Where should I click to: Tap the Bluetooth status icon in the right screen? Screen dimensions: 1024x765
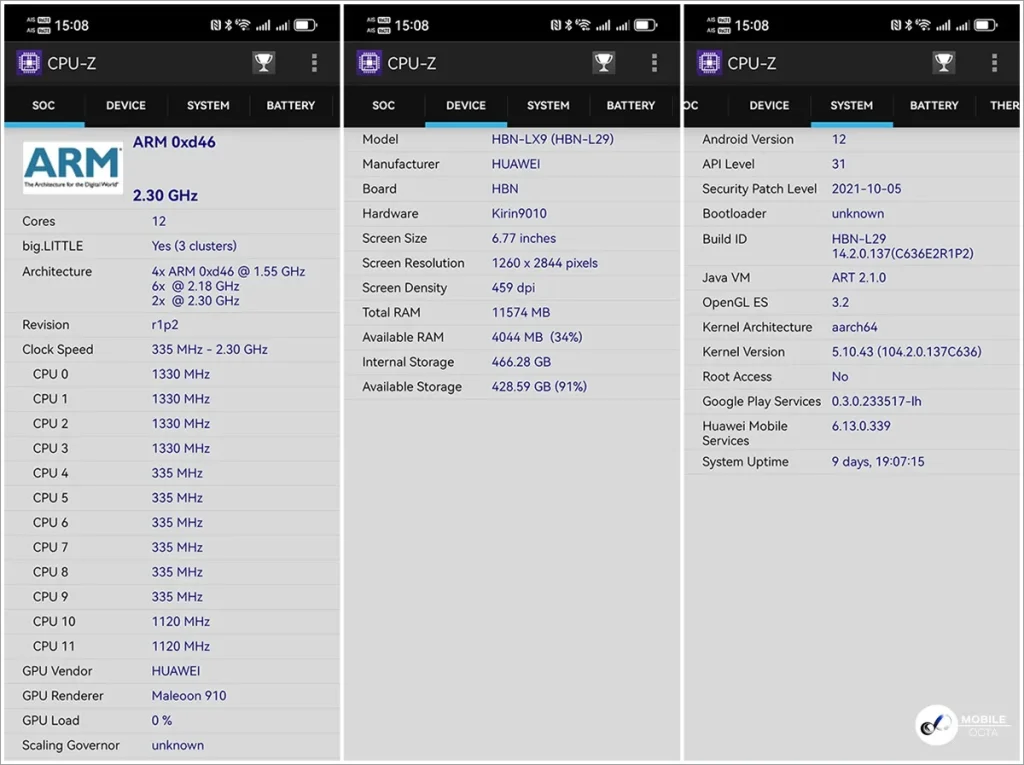[x=908, y=25]
